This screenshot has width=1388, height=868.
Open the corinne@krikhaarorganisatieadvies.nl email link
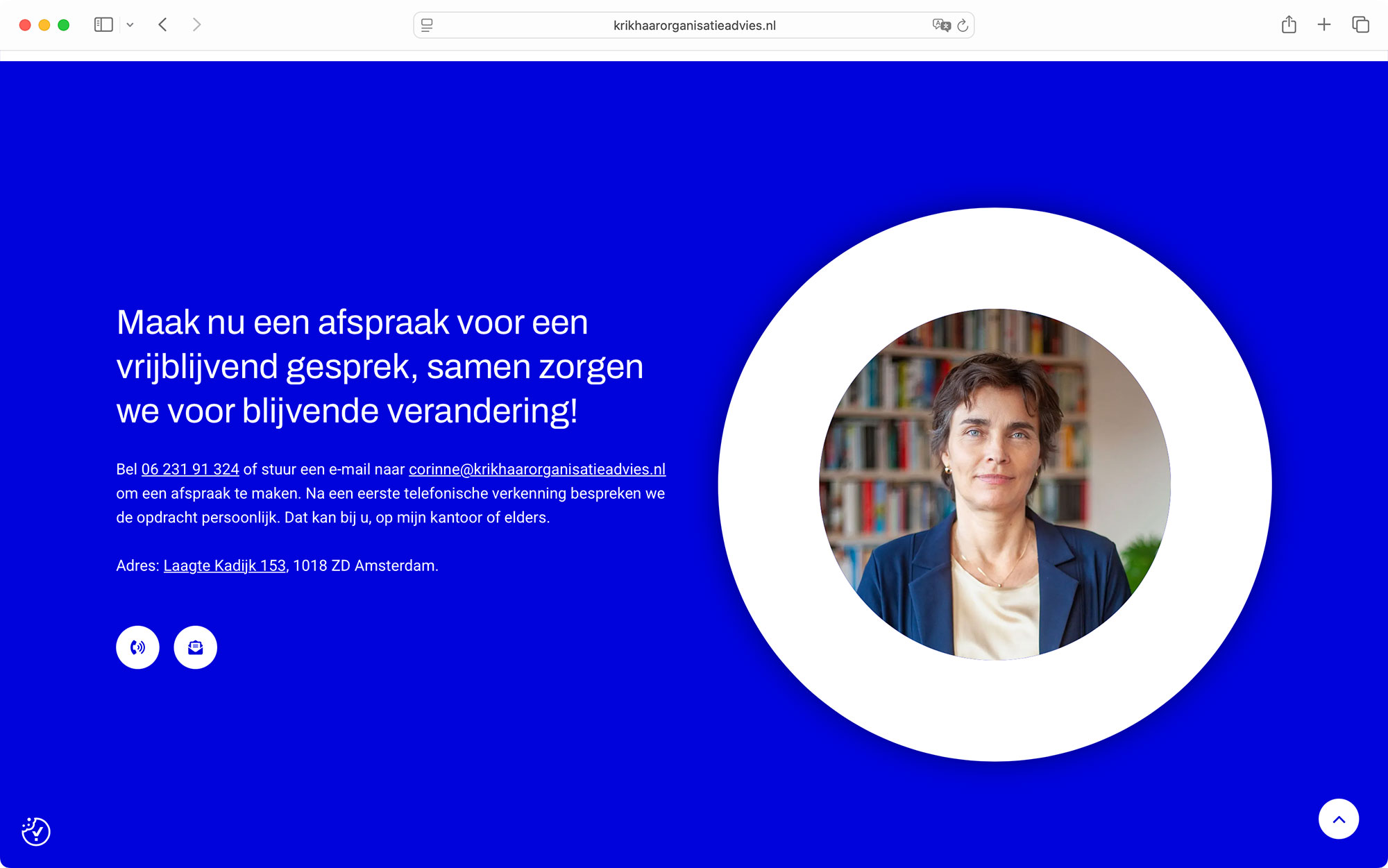point(537,469)
